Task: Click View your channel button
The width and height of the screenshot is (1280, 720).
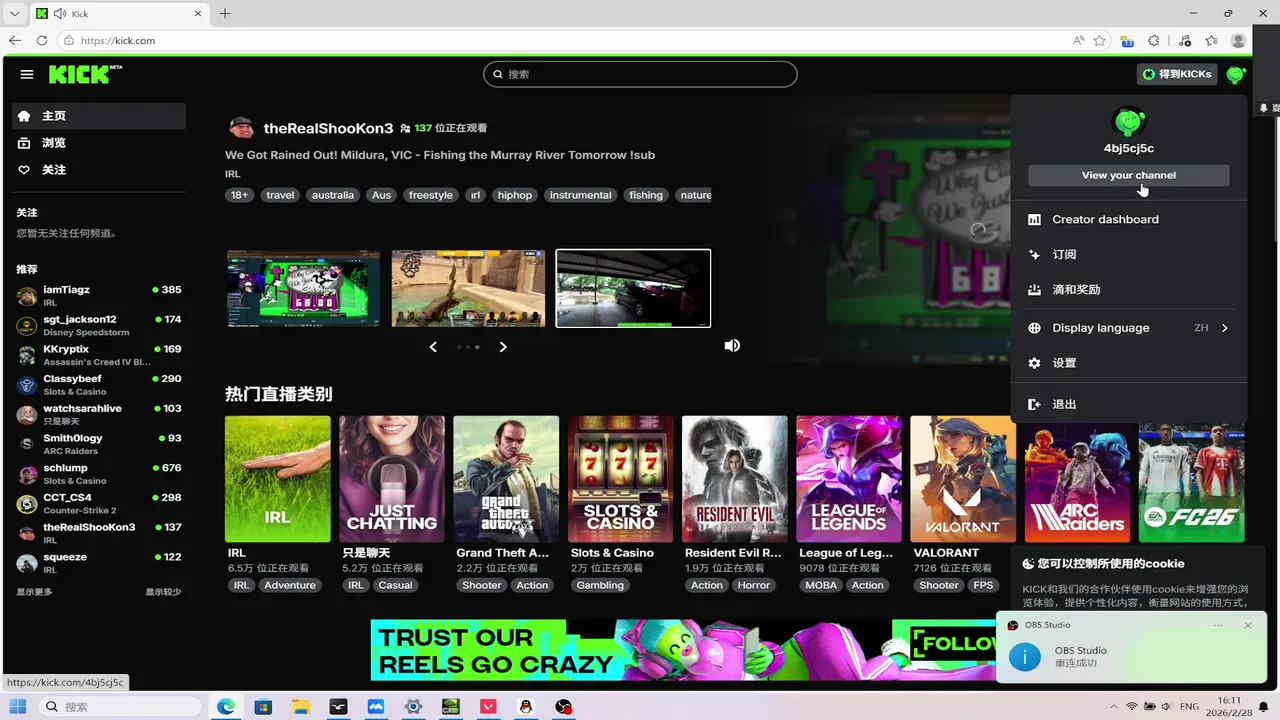Action: [1129, 175]
